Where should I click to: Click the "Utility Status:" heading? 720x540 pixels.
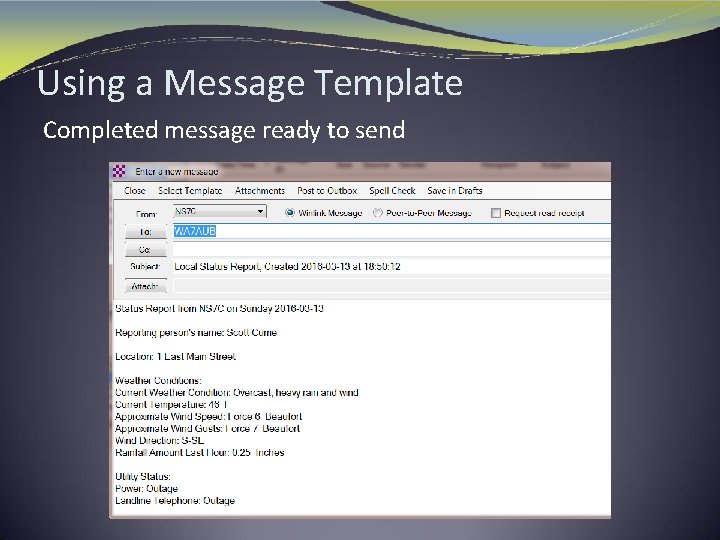click(x=143, y=476)
